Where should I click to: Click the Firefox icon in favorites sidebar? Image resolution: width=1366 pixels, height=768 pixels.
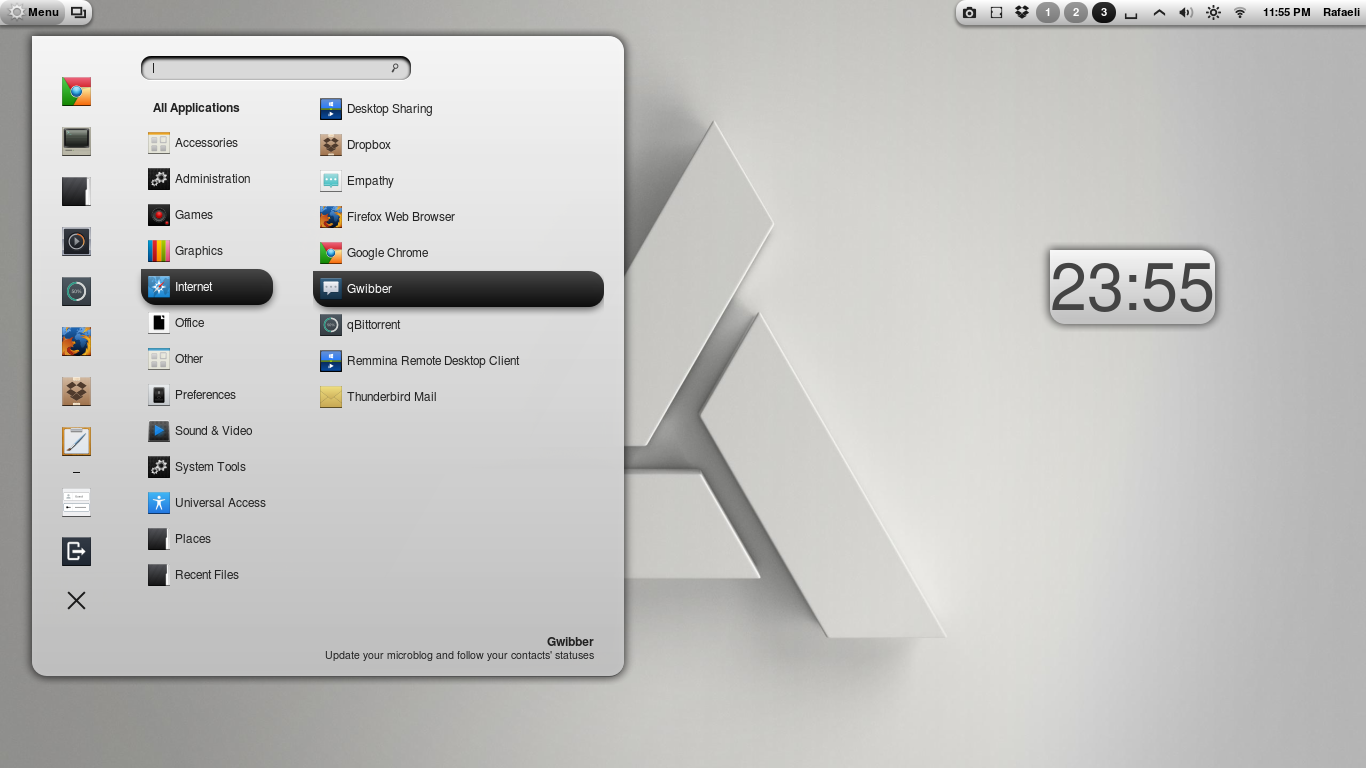76,342
